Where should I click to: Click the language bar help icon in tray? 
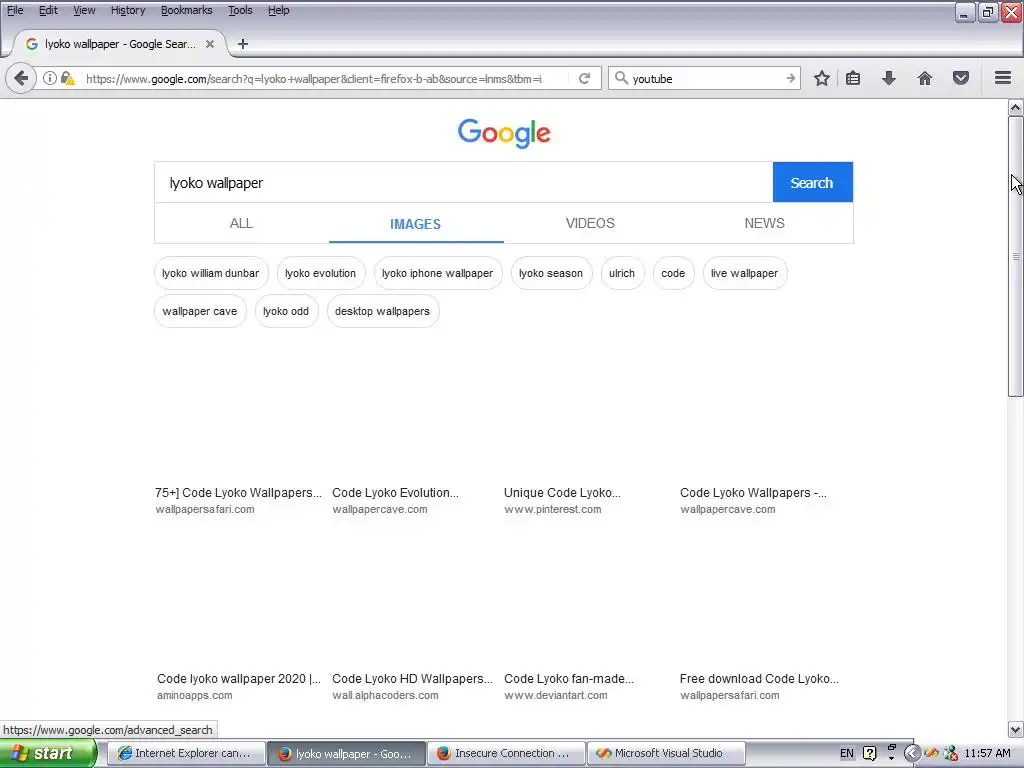(869, 753)
